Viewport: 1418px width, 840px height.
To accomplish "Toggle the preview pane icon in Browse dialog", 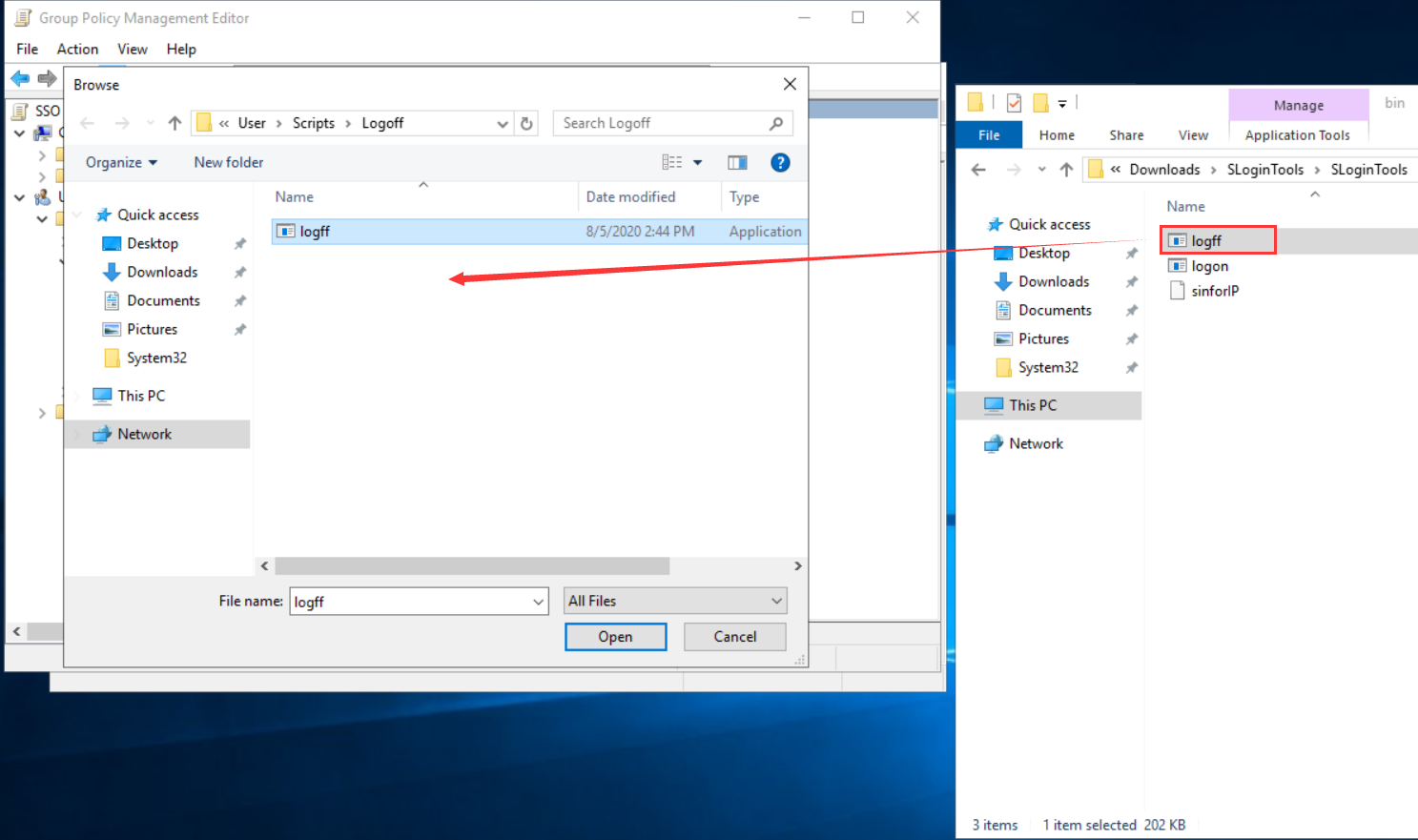I will 737,163.
